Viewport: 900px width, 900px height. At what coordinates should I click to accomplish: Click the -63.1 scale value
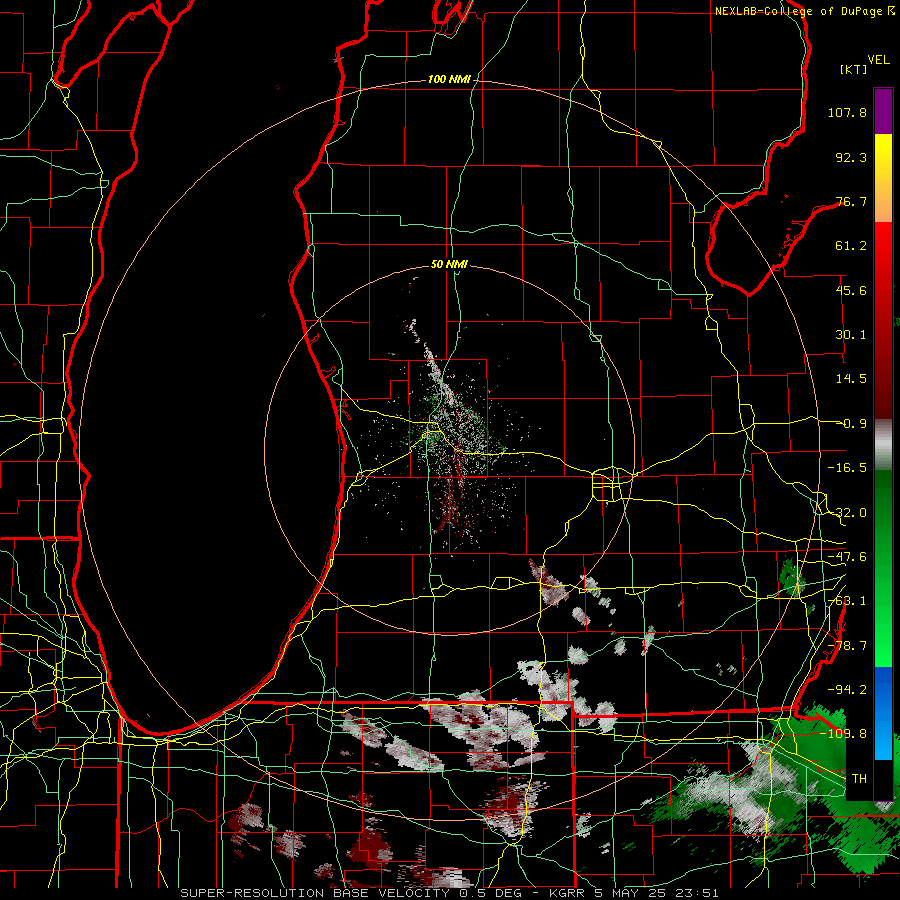tap(847, 601)
